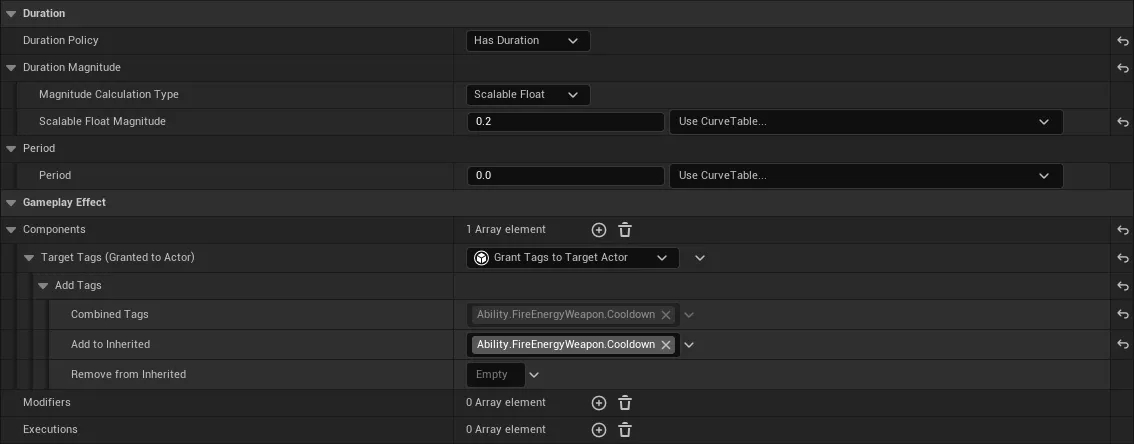The height and width of the screenshot is (444, 1134).
Task: Open the Add to Inherited tag picker
Action: coord(689,345)
